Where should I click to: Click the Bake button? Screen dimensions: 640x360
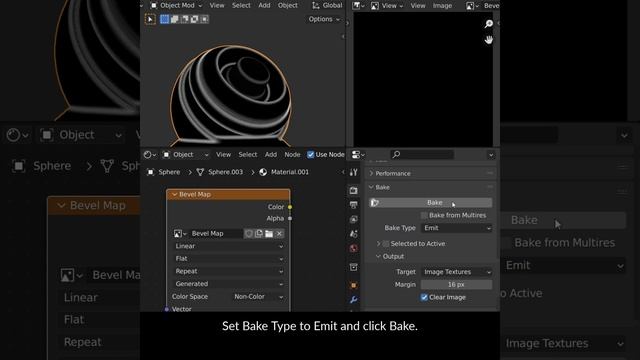pos(431,202)
